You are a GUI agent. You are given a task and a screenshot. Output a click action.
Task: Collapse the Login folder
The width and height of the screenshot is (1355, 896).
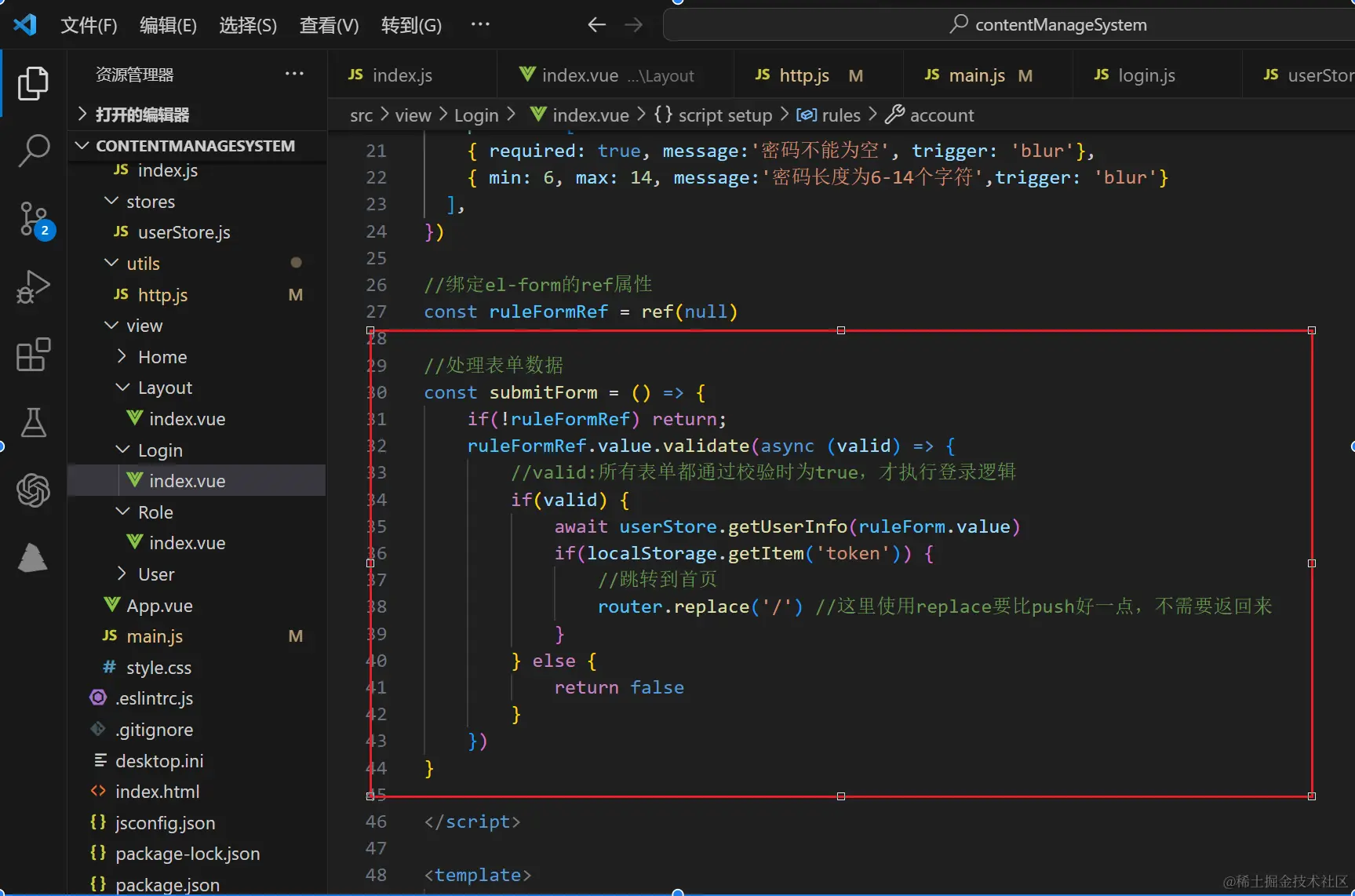(x=196, y=450)
